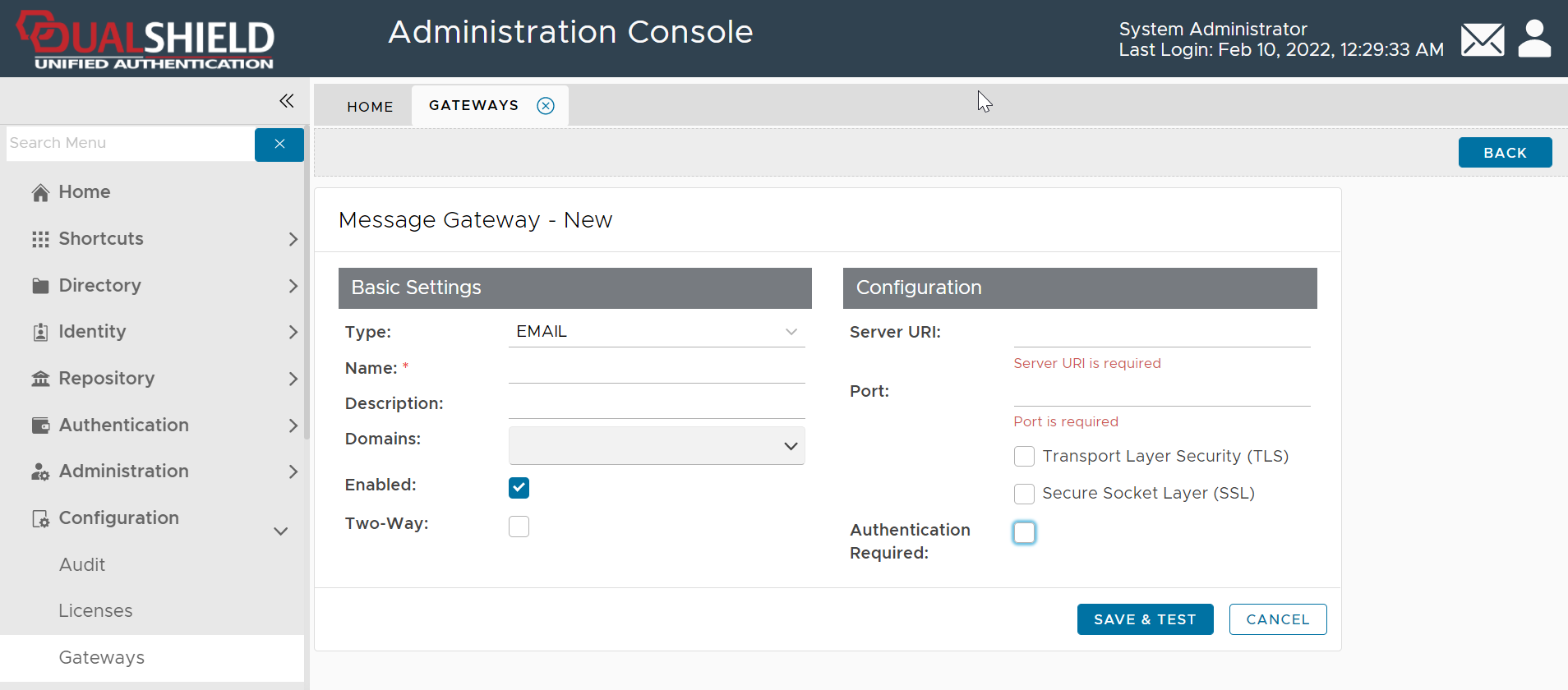Click the Server URI input field

coord(1161,333)
